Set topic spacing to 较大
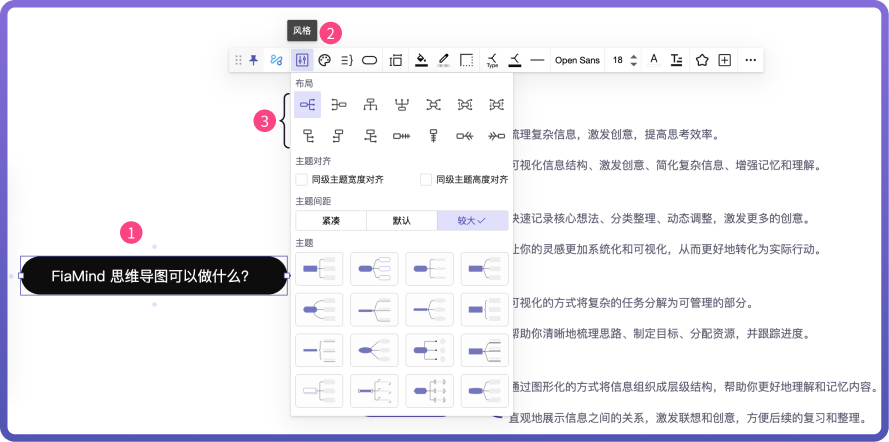The width and height of the screenshot is (889, 442). [472, 220]
